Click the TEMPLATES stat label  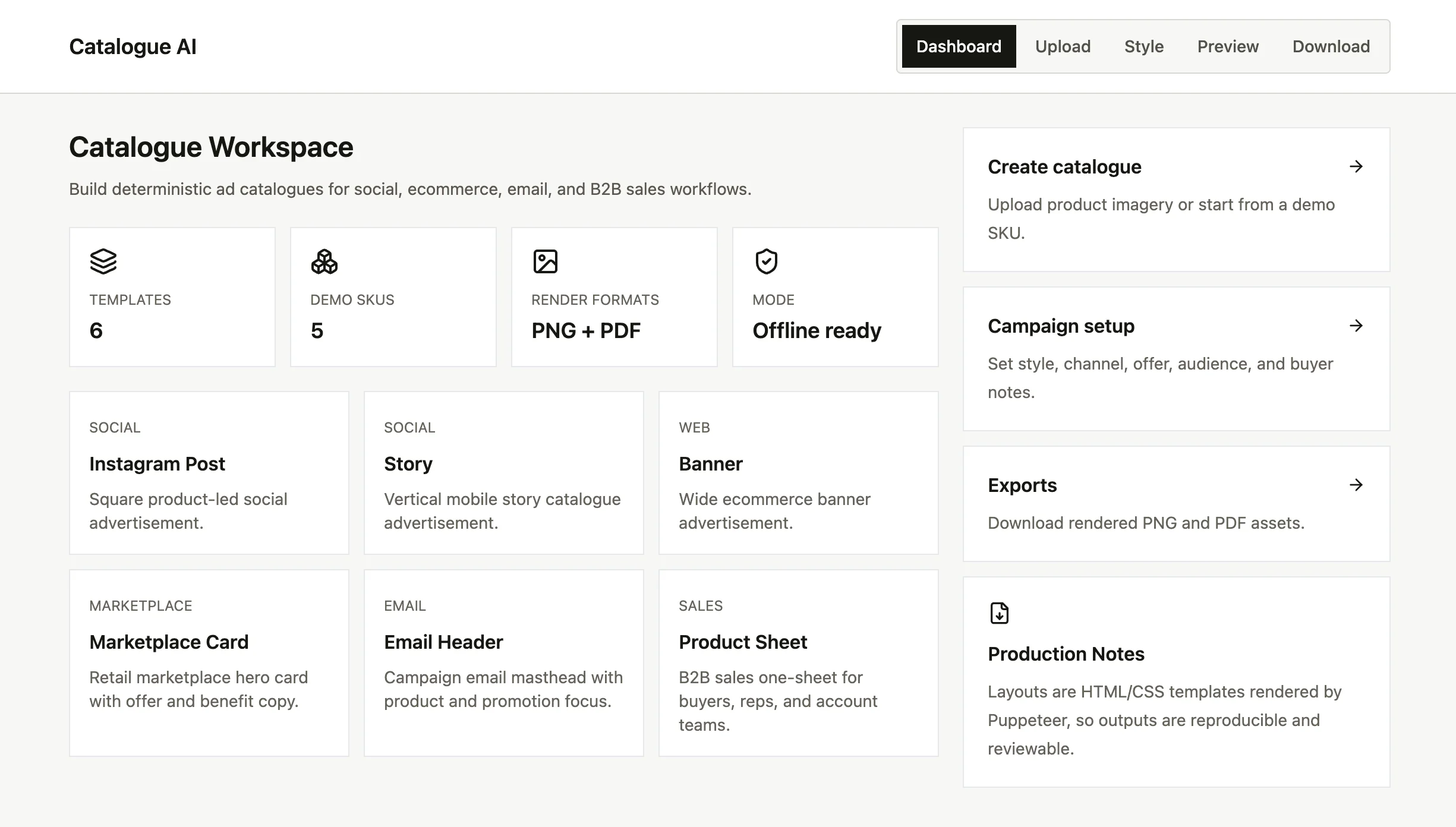[x=130, y=300]
